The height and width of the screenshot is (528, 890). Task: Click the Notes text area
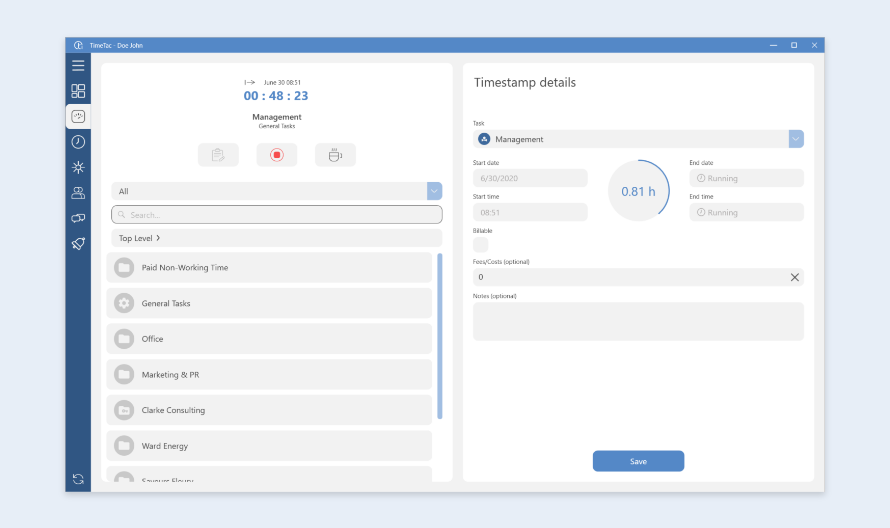coord(638,321)
